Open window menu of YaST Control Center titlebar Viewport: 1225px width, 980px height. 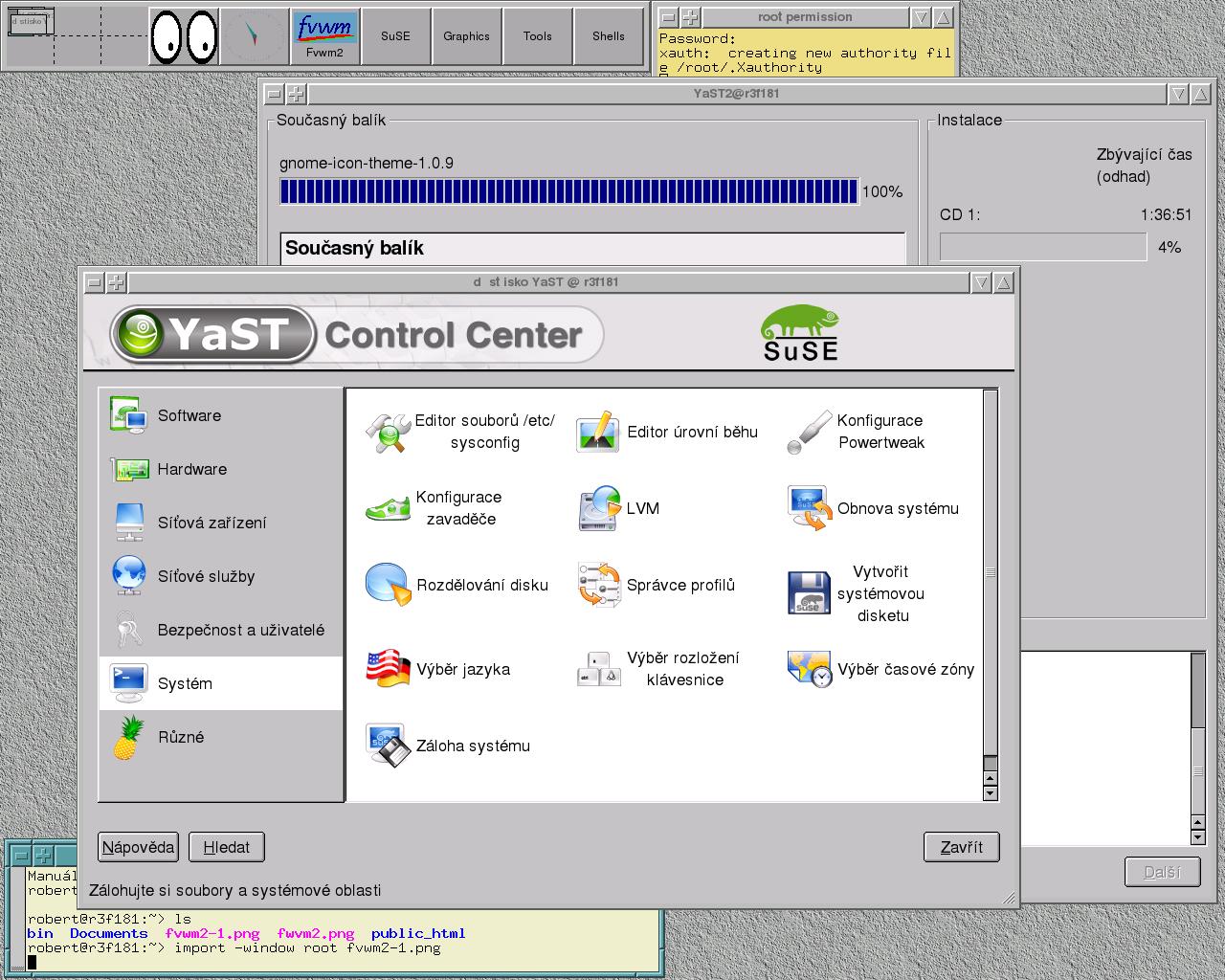coord(93,282)
